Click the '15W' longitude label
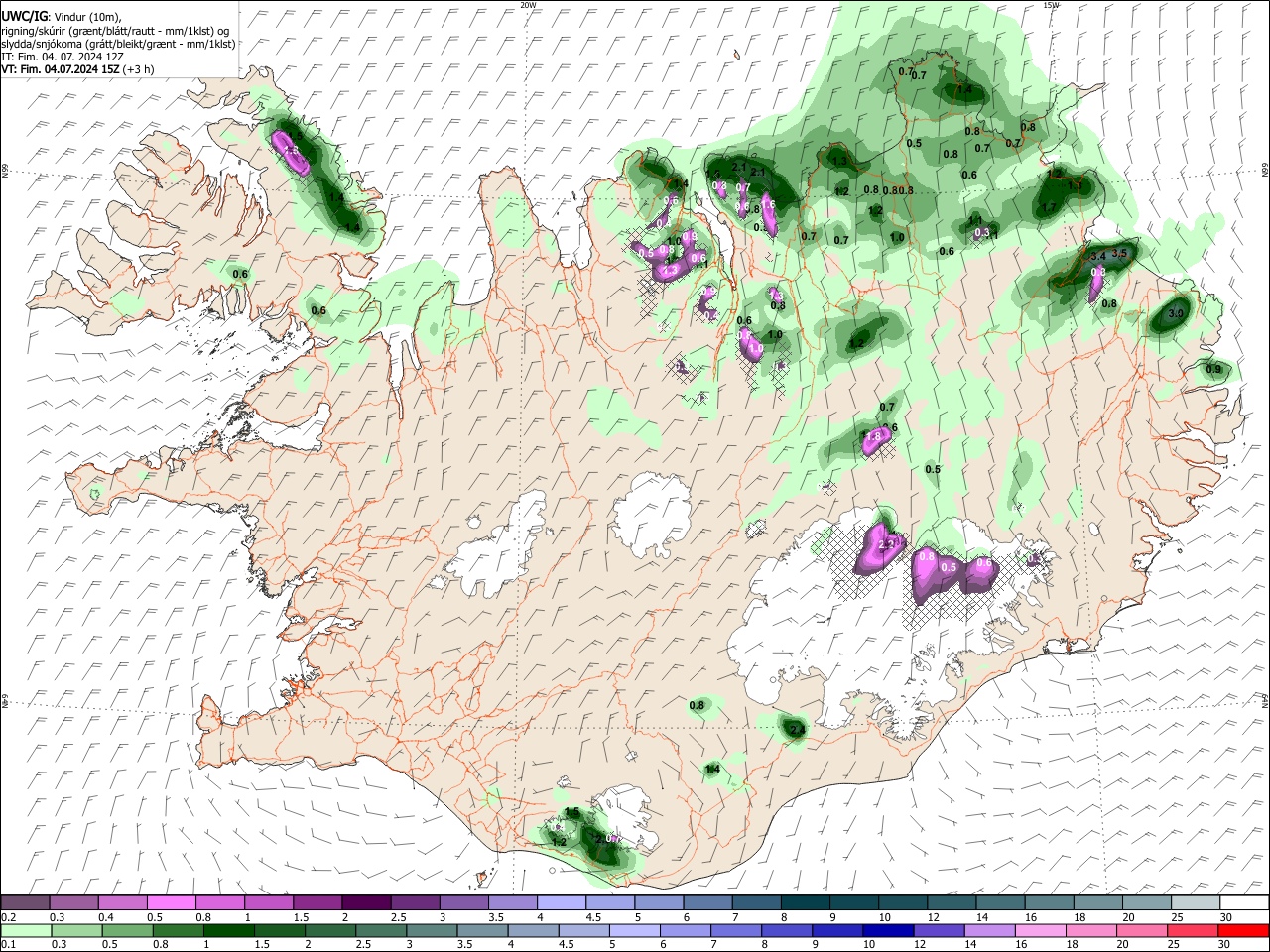 click(1052, 5)
